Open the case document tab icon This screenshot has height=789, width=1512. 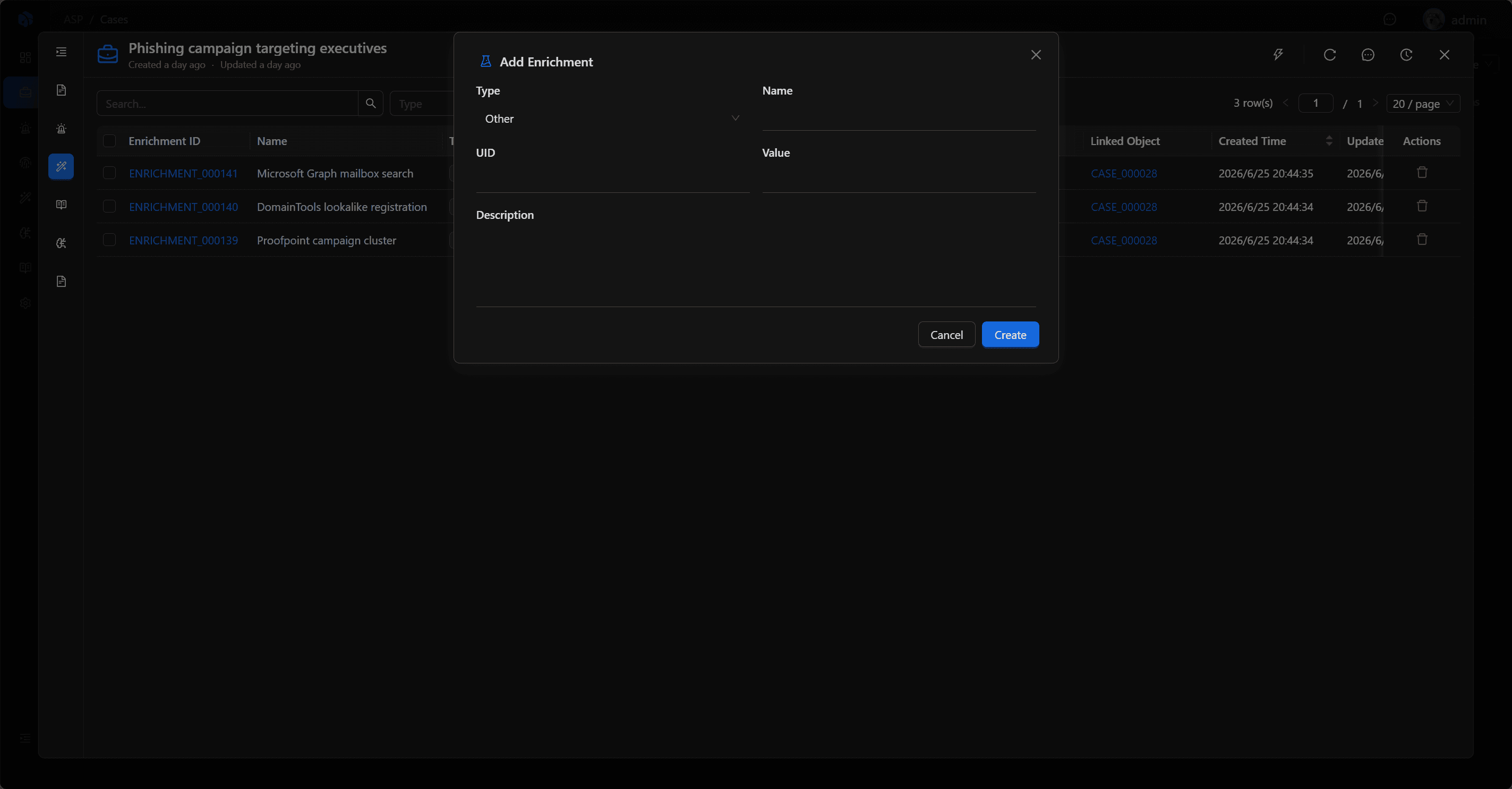point(61,90)
